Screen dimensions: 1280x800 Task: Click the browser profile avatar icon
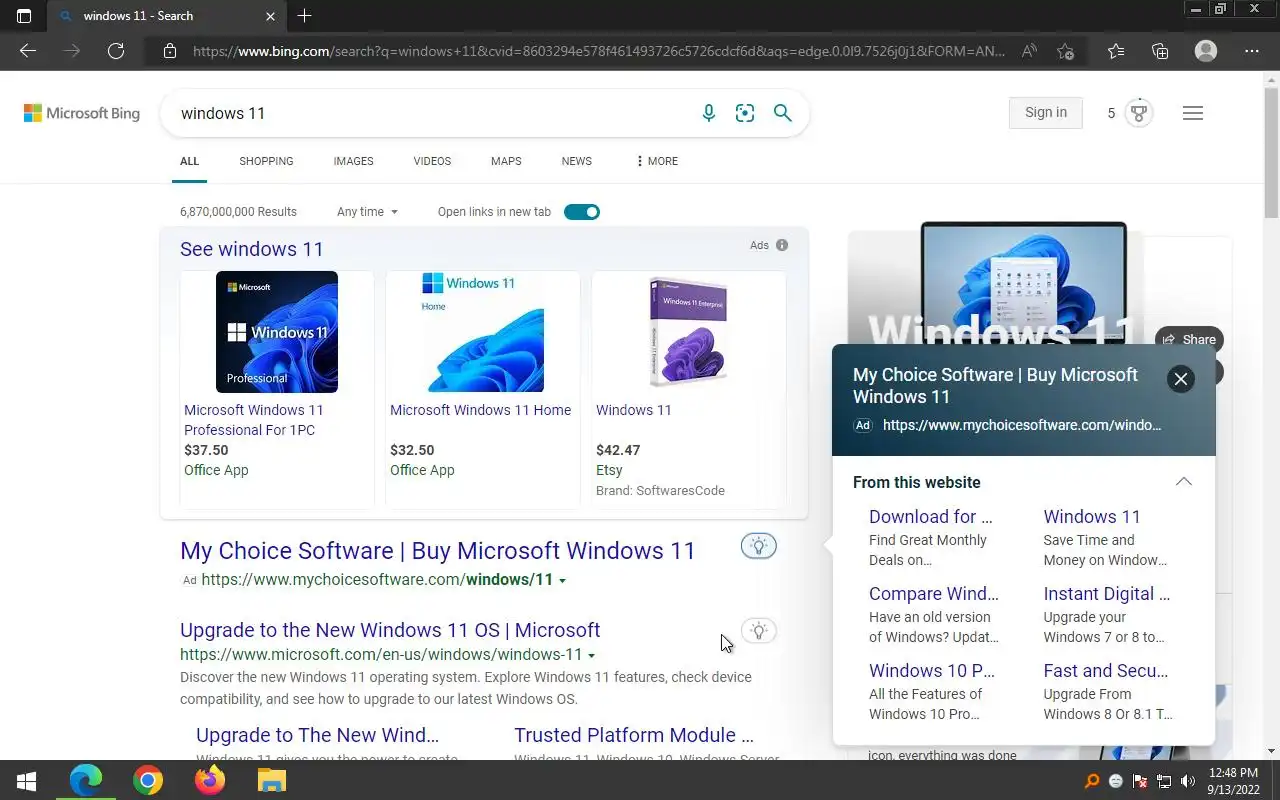(x=1206, y=51)
